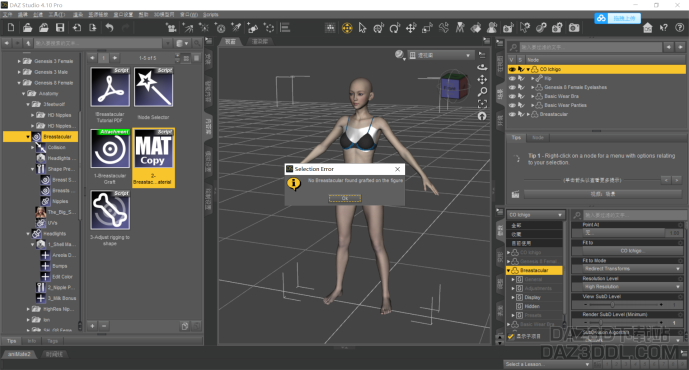Toggle visibility eye for Basic Wear Panties

tap(512, 105)
